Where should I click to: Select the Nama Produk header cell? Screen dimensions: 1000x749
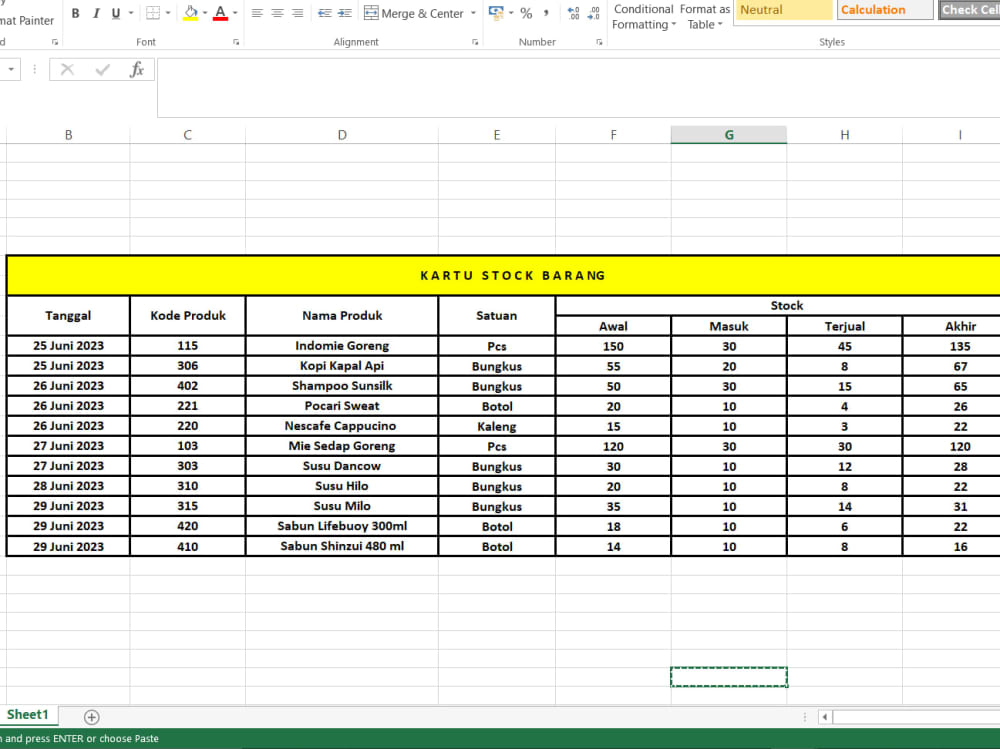click(342, 316)
